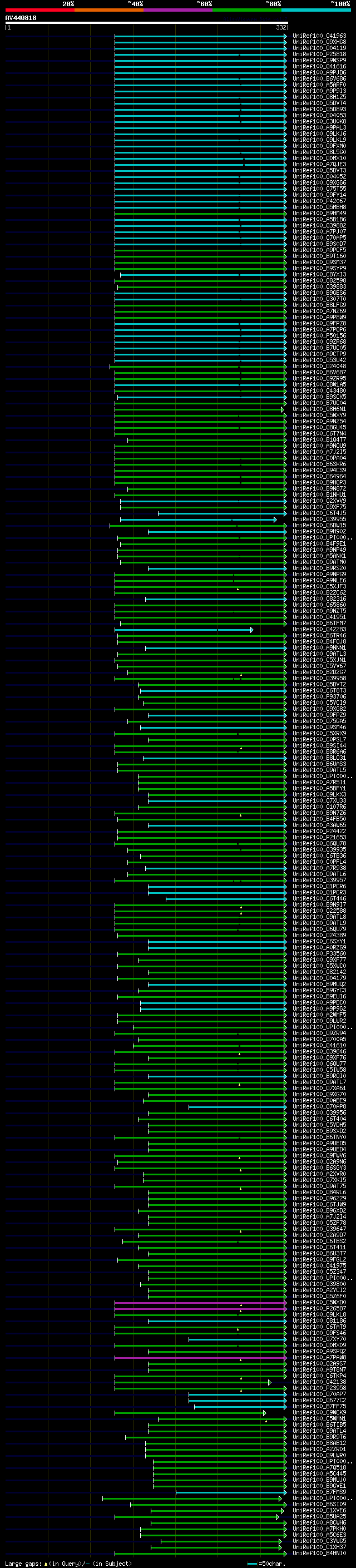The width and height of the screenshot is (356, 1568).
Task: Select the UniRef100_B4FB50 label
Action: [x=319, y=819]
